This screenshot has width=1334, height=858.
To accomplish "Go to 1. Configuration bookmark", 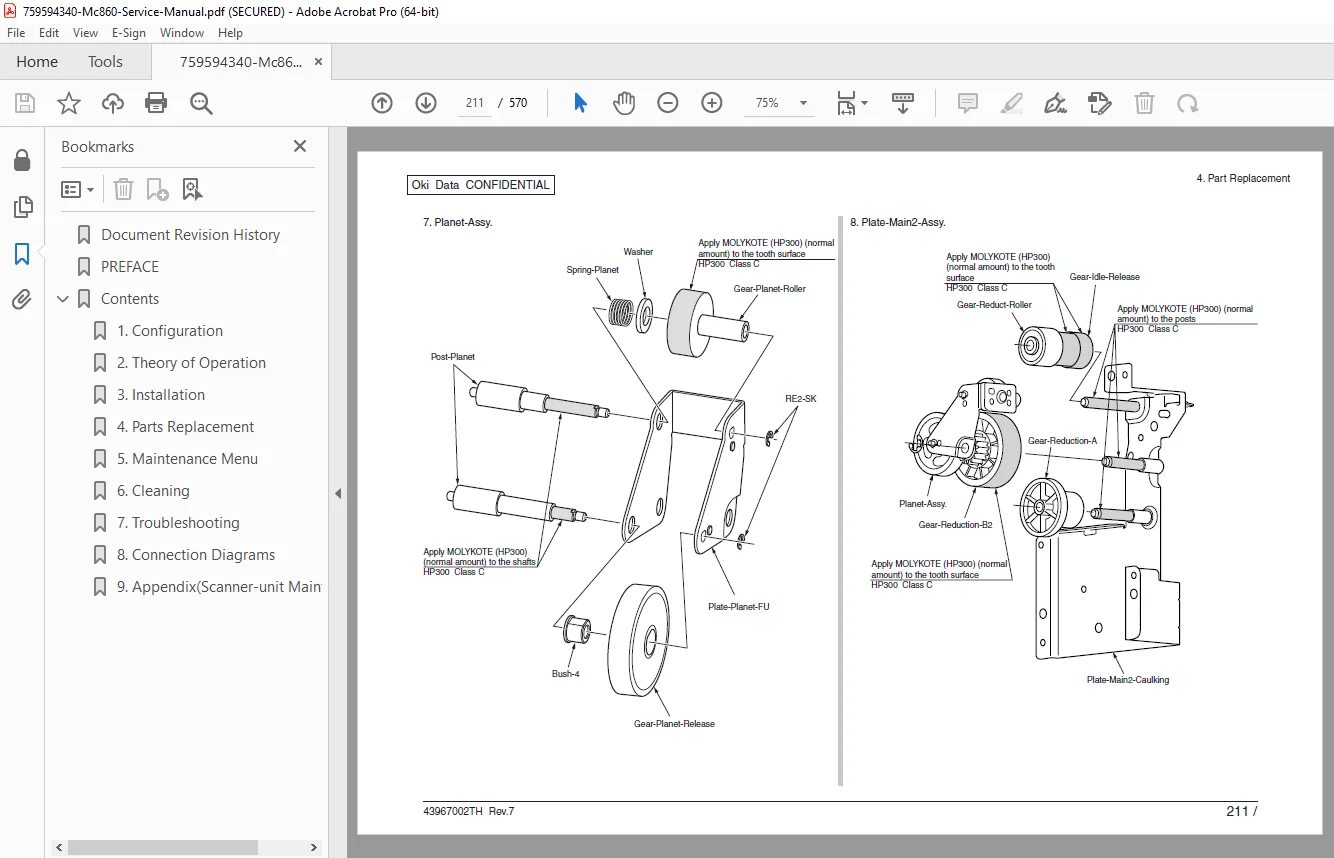I will click(x=170, y=331).
